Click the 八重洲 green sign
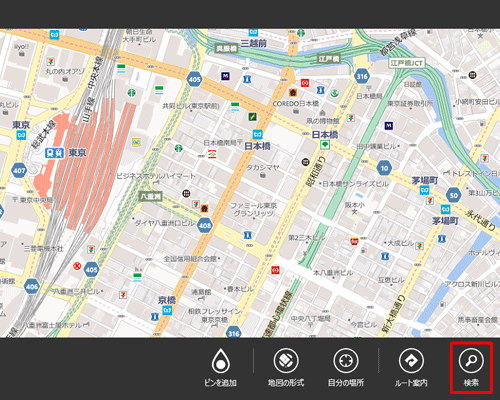Image resolution: width=500 pixels, height=400 pixels. coord(150,196)
